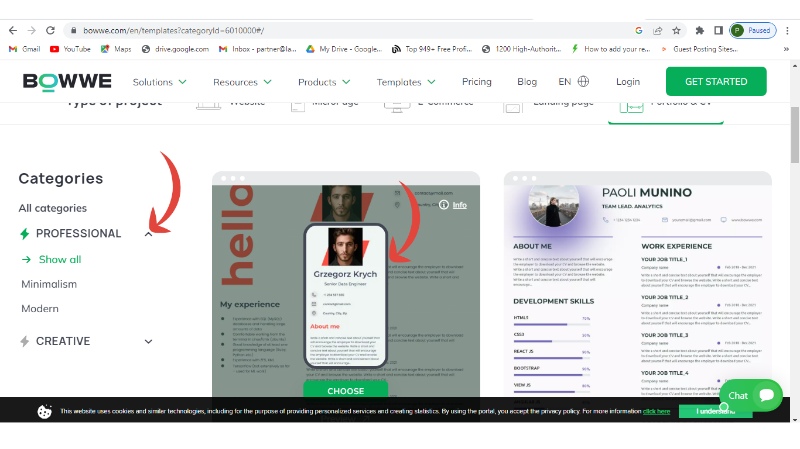Click the BOWWE logo
Image resolution: width=800 pixels, height=449 pixels.
(x=67, y=81)
